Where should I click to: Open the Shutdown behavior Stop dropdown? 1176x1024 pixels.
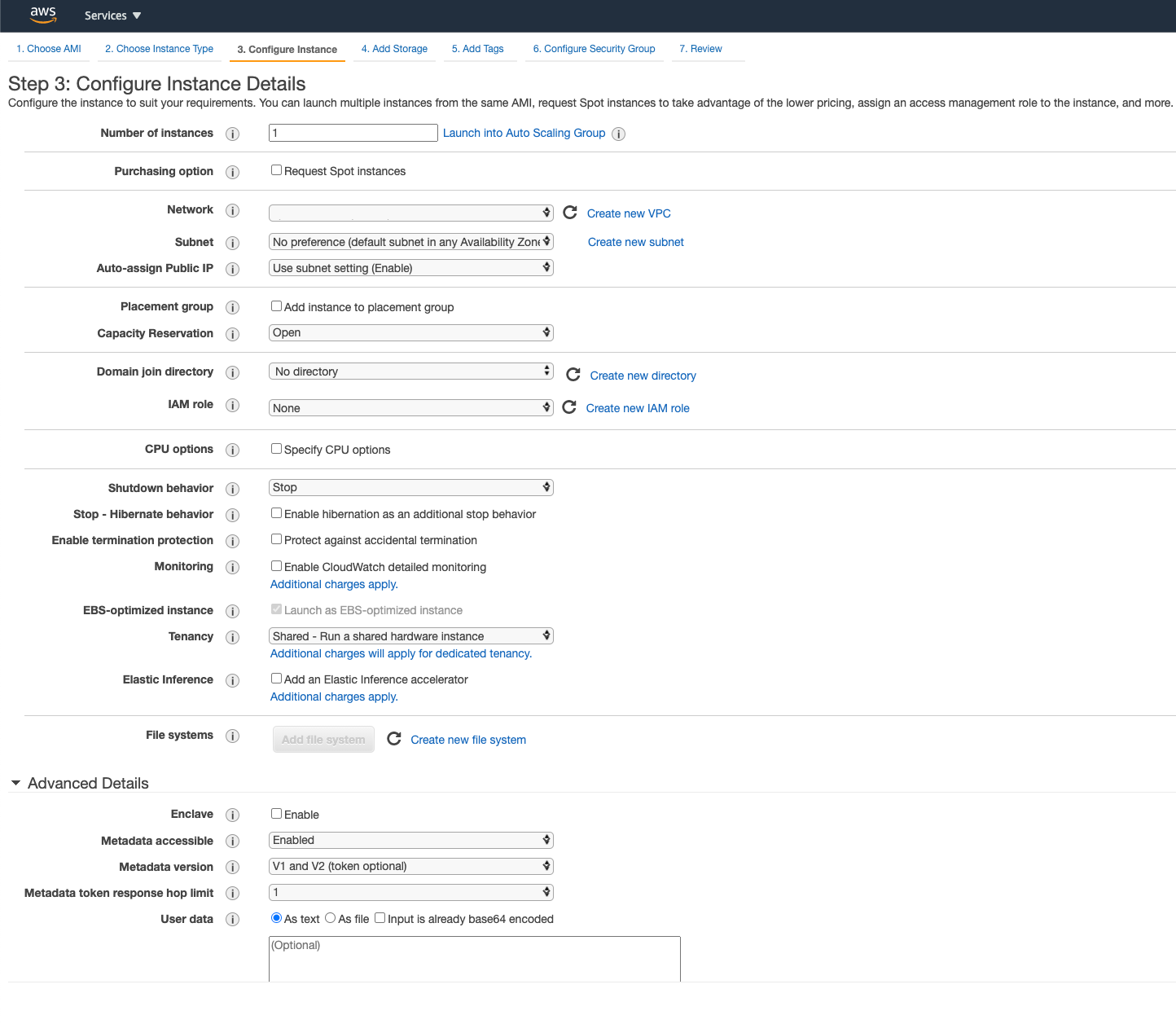(411, 487)
